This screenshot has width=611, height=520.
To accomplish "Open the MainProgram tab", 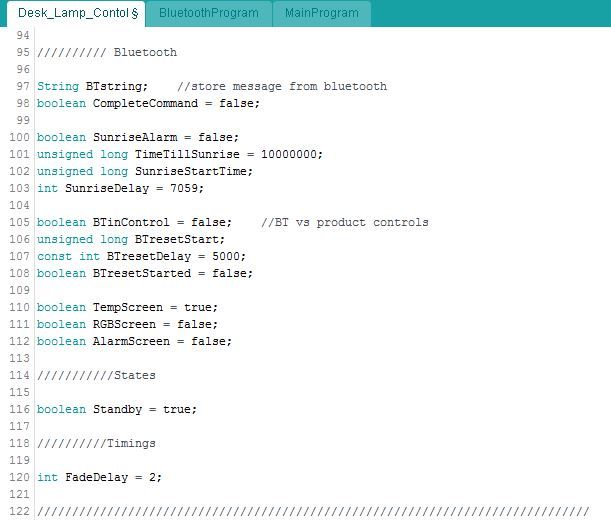I will (x=321, y=14).
